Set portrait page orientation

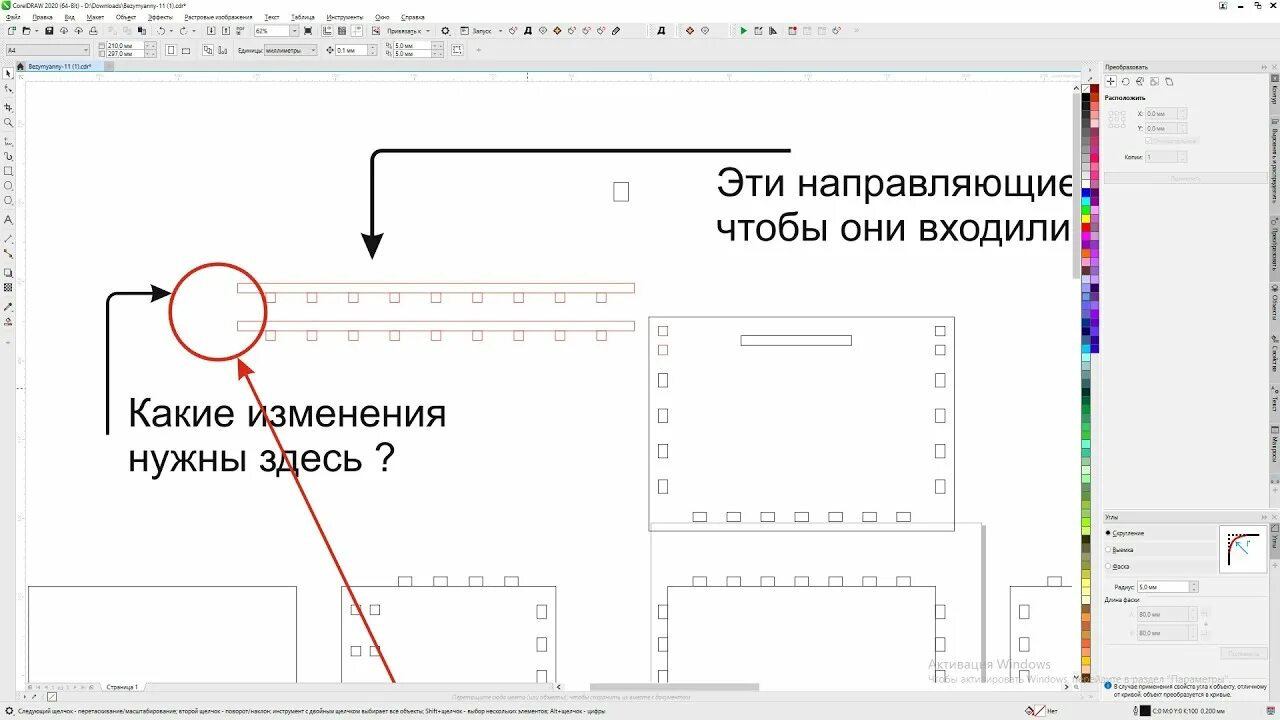tap(172, 49)
